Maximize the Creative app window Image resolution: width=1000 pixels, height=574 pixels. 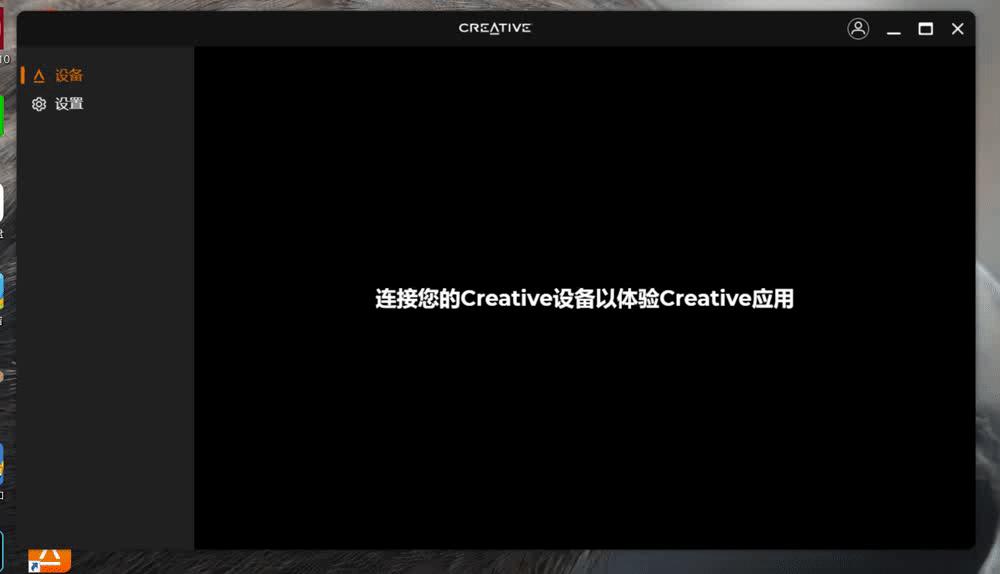coord(925,29)
